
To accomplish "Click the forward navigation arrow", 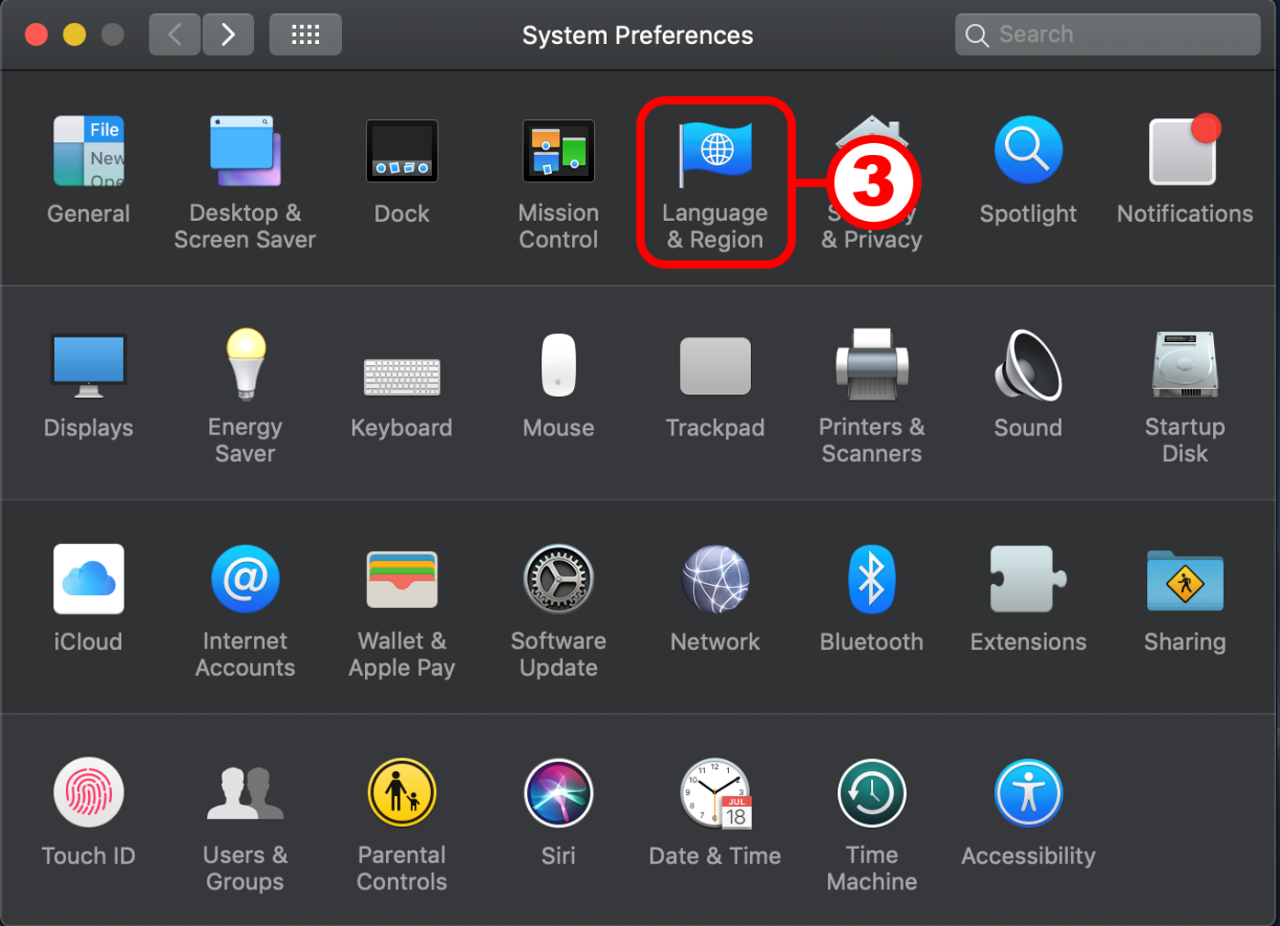I will pyautogui.click(x=228, y=35).
